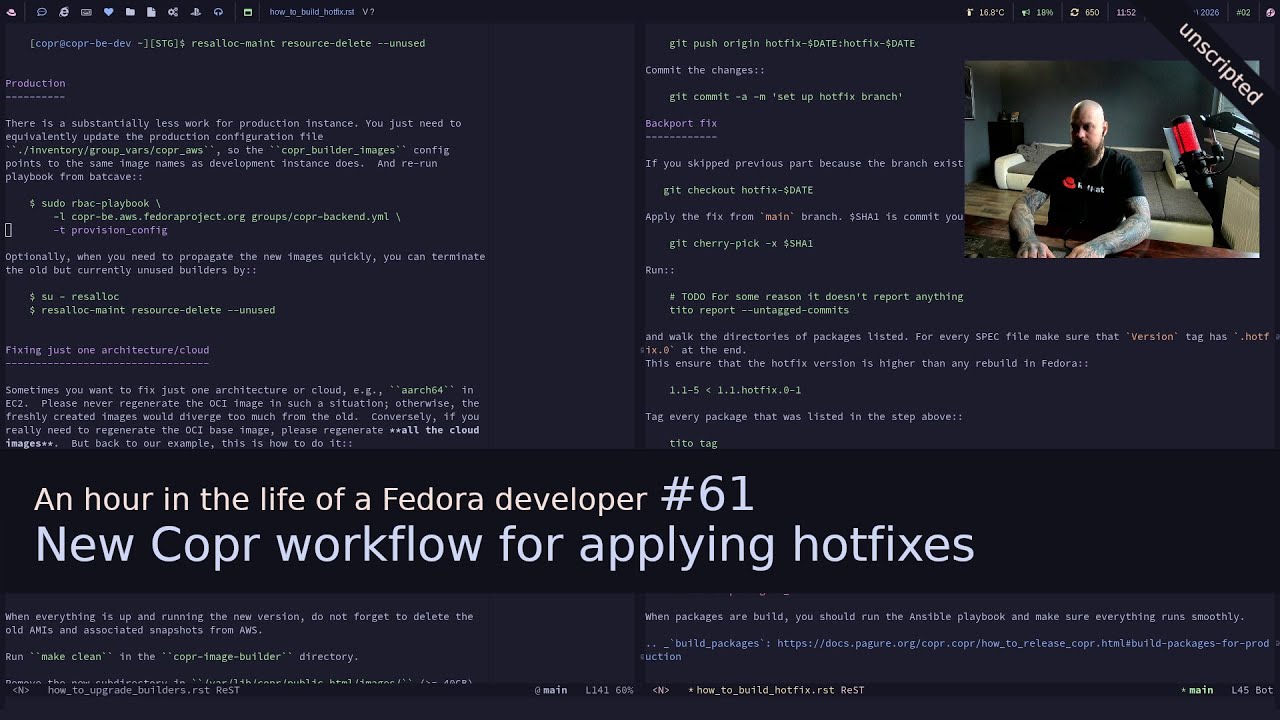Click the top resalloc-maint resource-delete prompt line
Viewport: 1280px width, 720px height.
(227, 43)
